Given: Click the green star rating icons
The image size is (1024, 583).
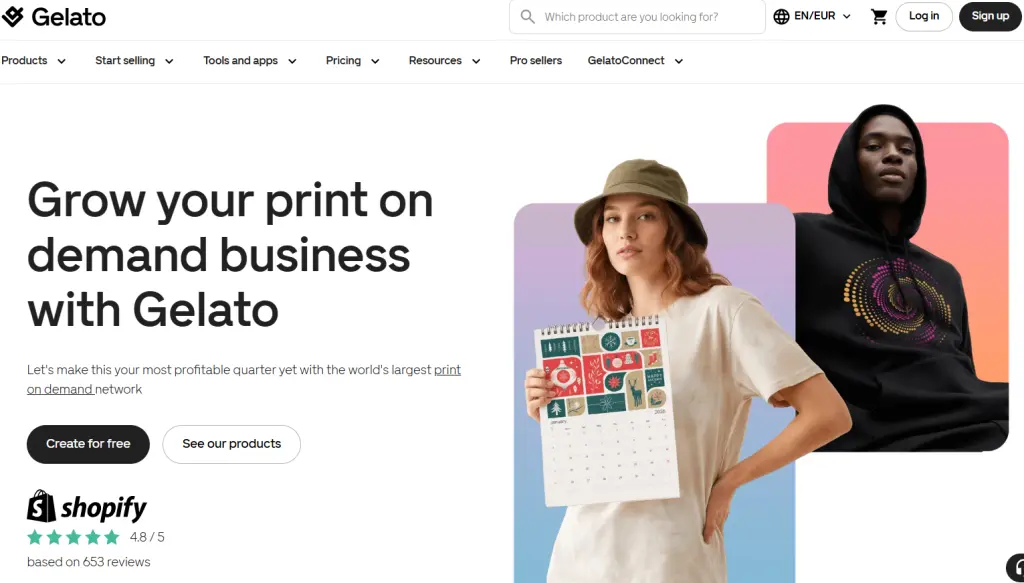Looking at the screenshot, I should click(73, 537).
